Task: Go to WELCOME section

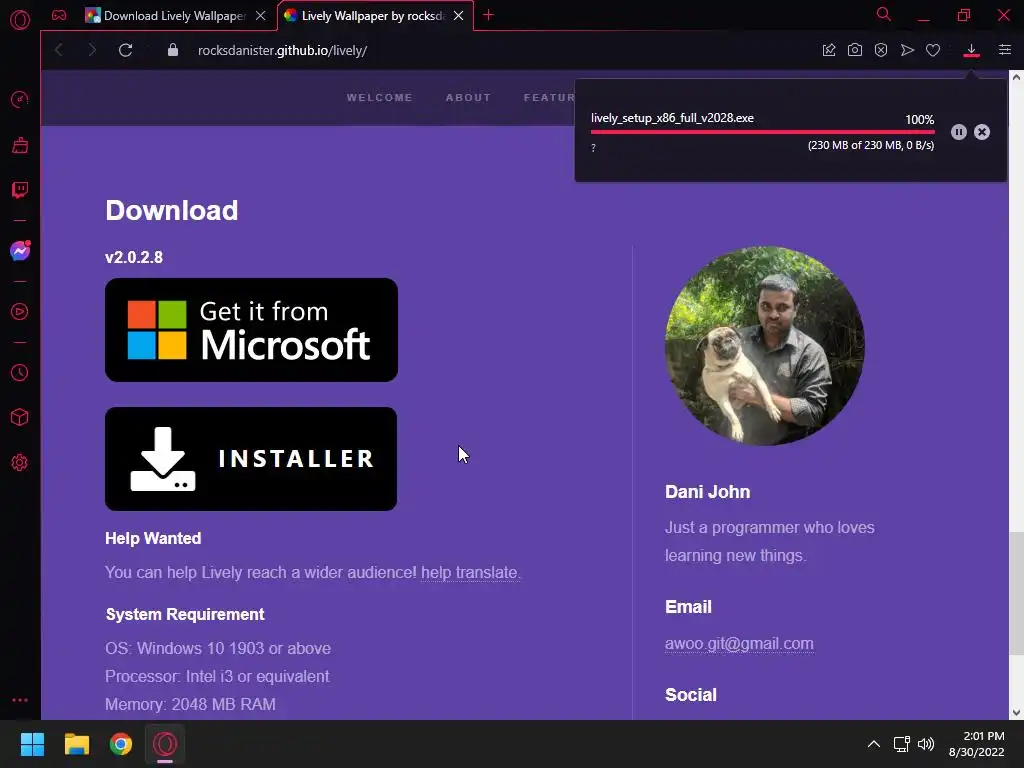Action: [379, 97]
